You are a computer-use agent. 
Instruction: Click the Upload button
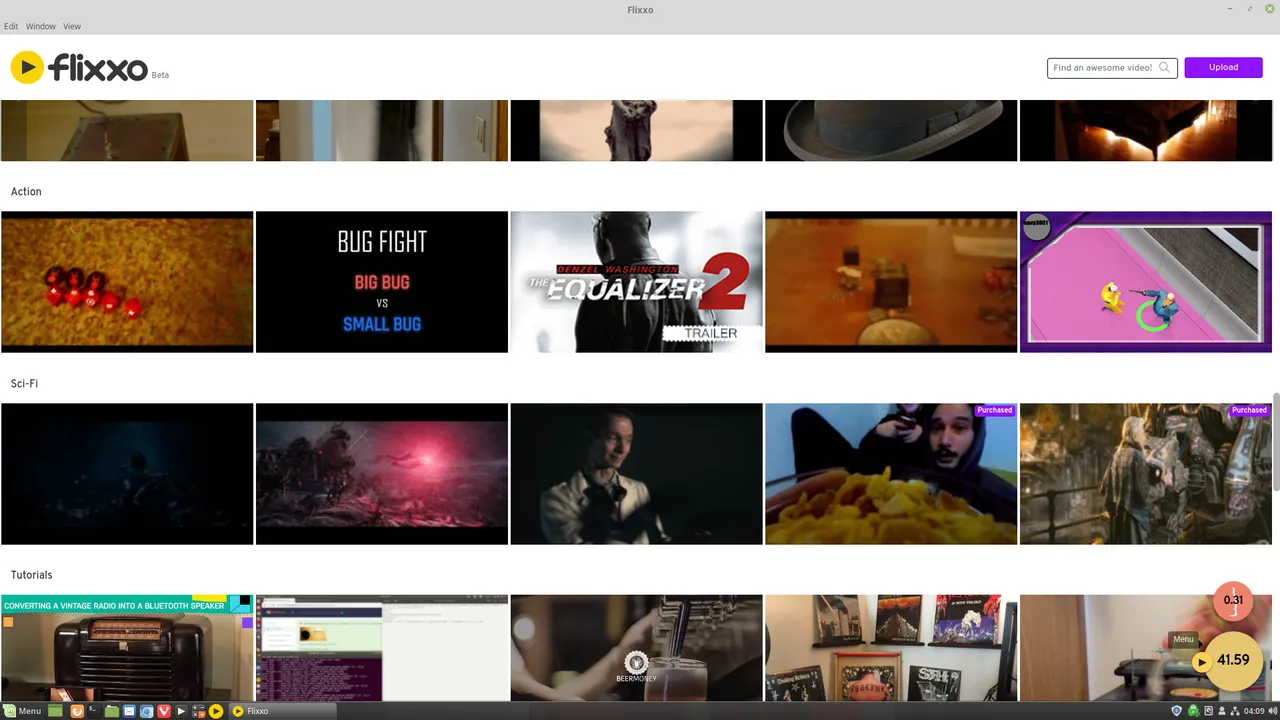pyautogui.click(x=1223, y=68)
